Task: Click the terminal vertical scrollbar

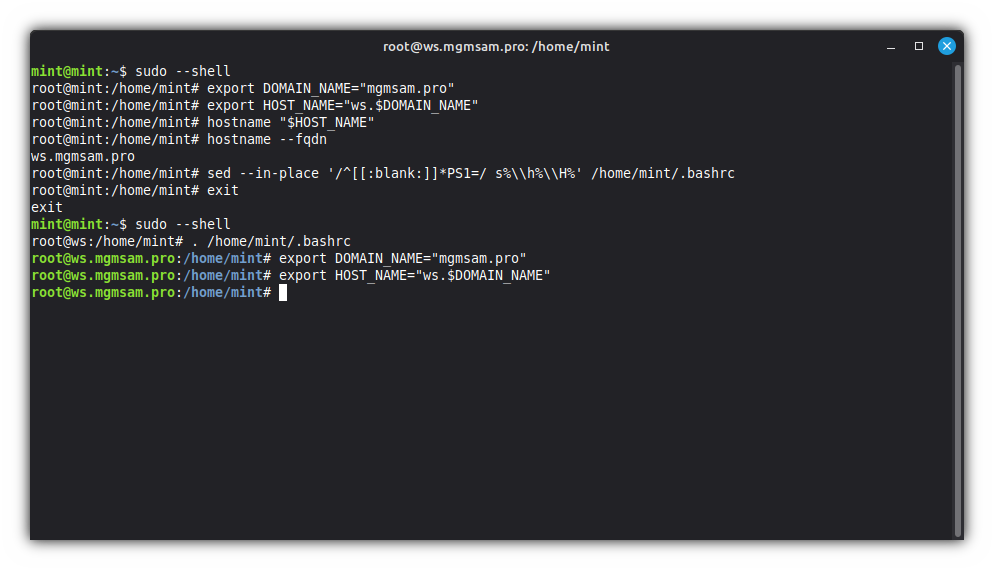Action: point(958,300)
